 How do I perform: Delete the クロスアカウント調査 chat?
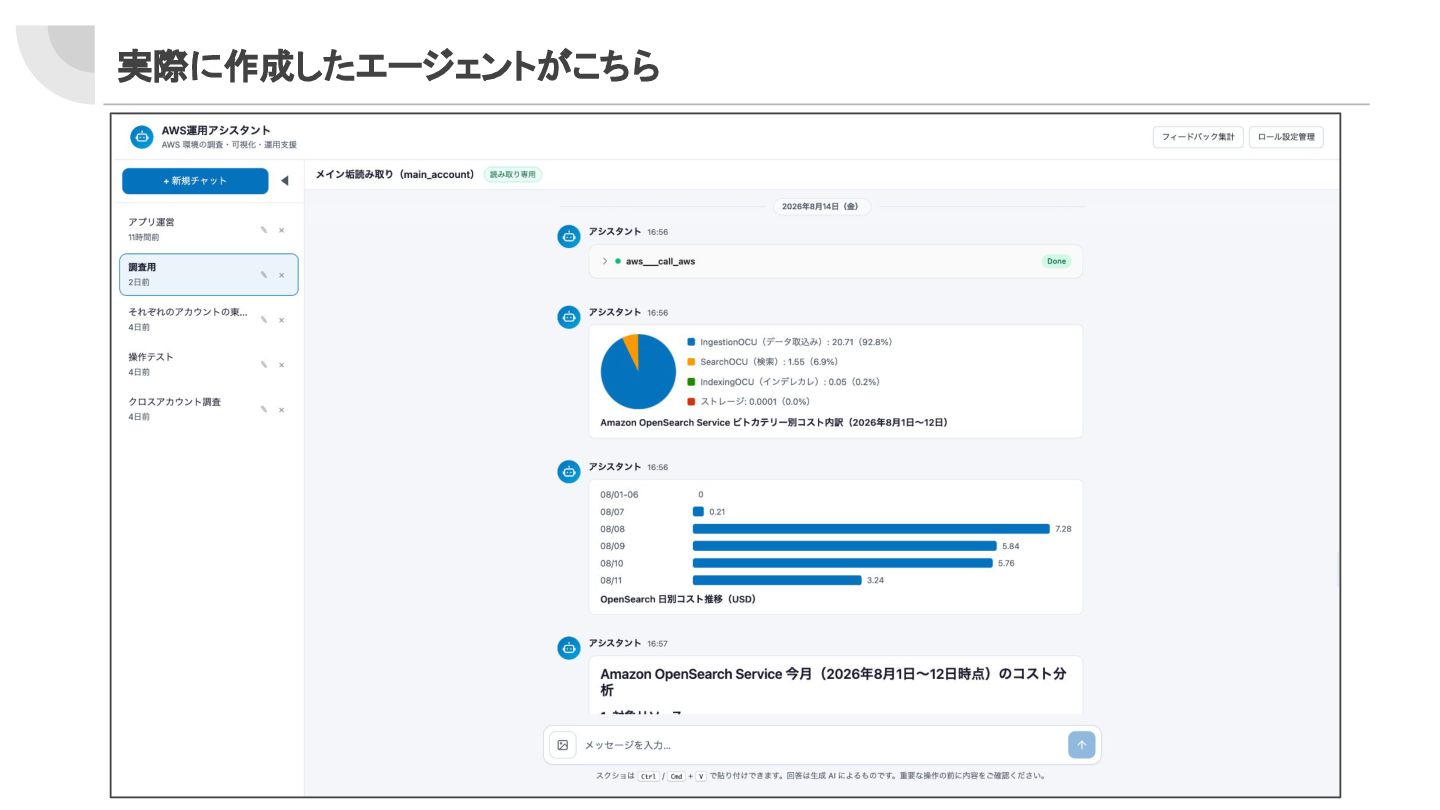281,410
